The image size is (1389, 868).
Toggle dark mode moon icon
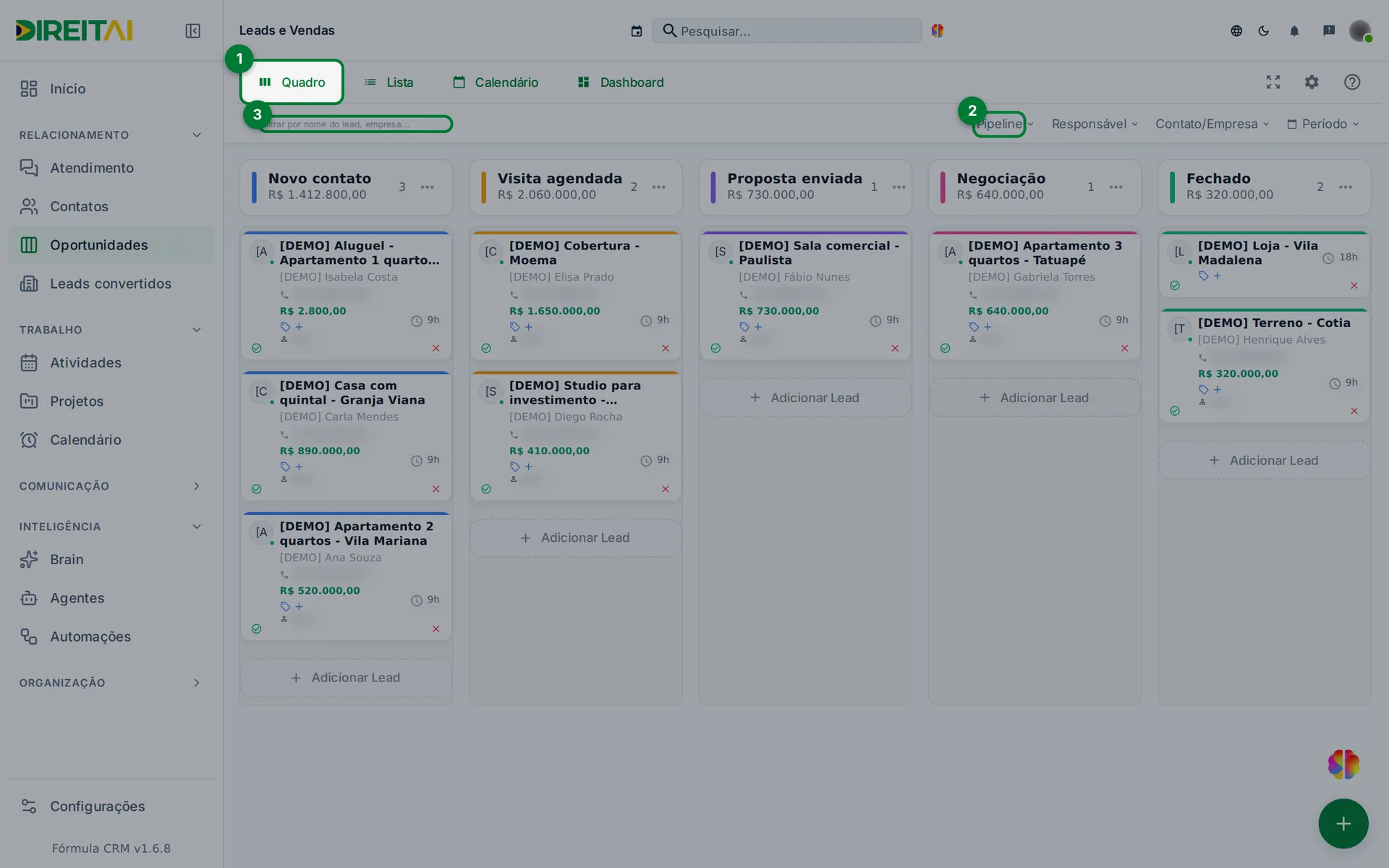pos(1264,30)
